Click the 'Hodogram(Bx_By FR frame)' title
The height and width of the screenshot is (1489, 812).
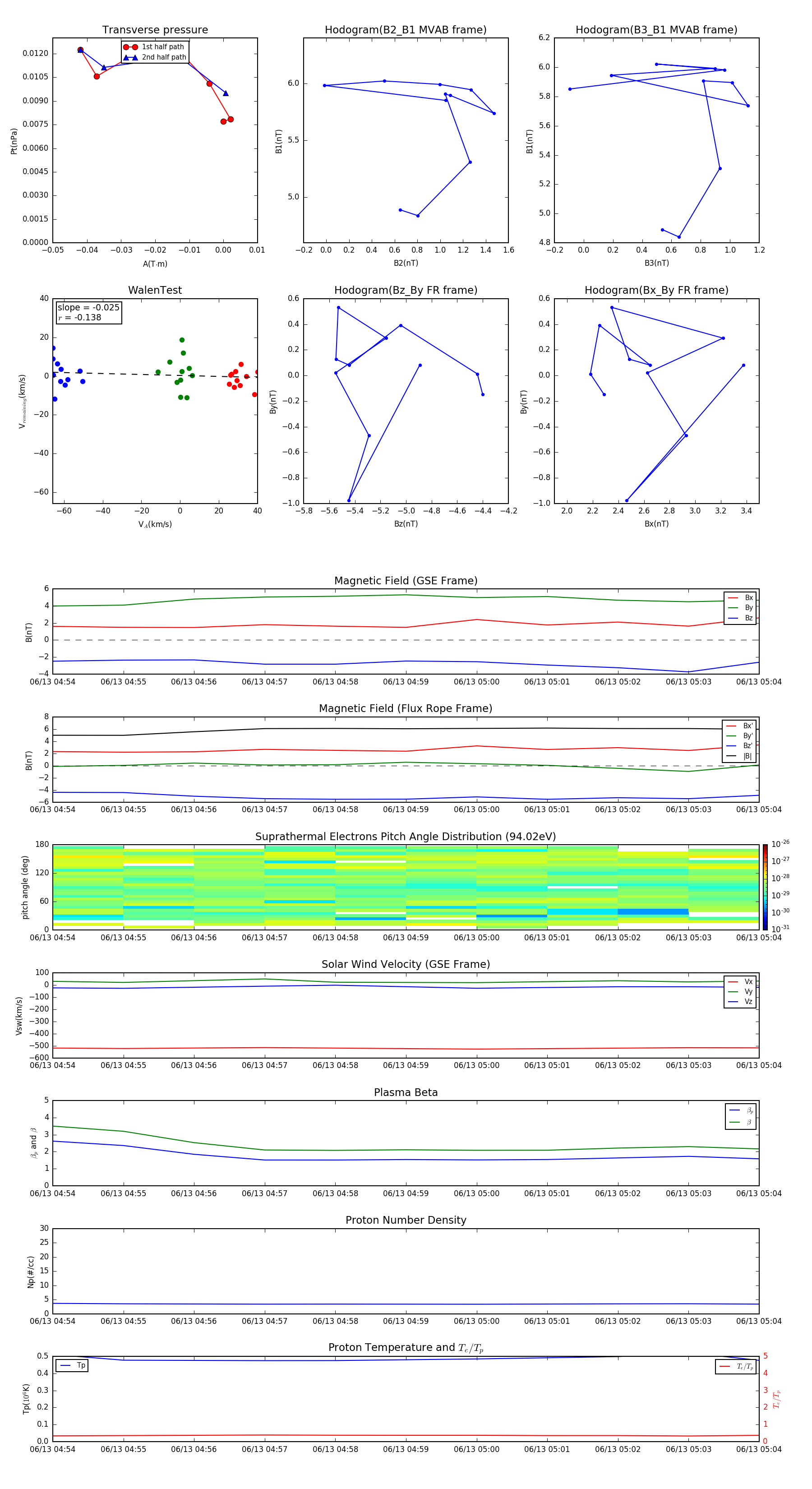[656, 290]
